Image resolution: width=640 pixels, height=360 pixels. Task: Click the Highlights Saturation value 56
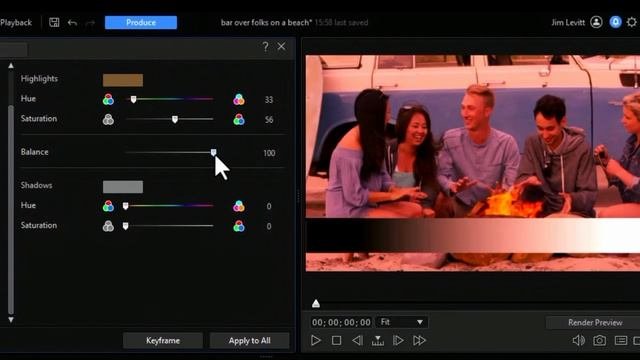[269, 120]
